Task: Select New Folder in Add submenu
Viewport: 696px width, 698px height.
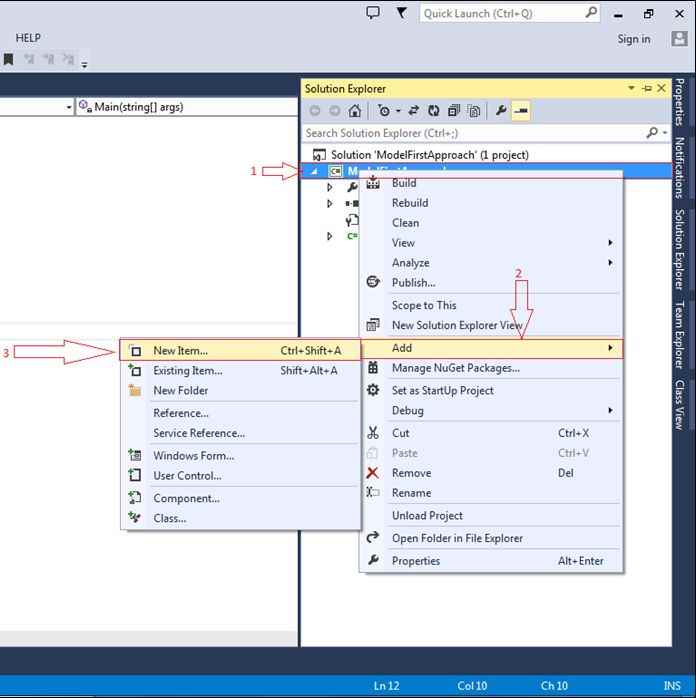Action: point(240,391)
